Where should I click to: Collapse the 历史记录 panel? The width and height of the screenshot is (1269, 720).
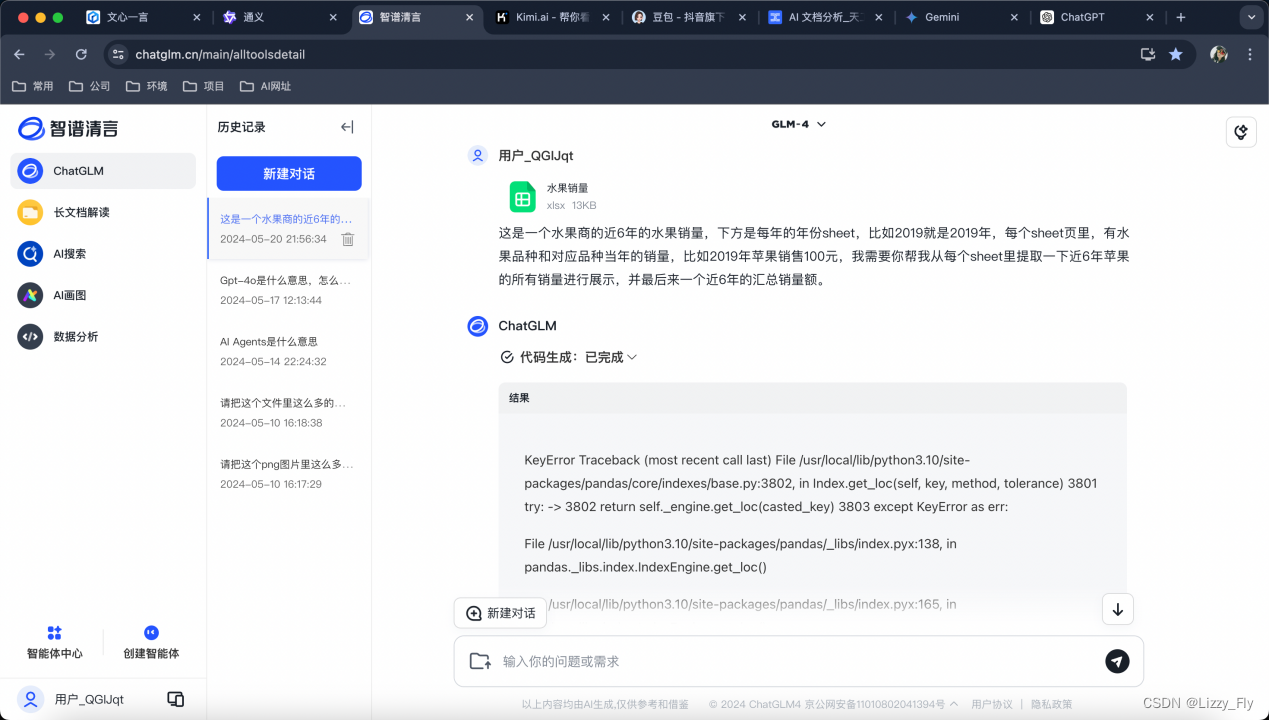347,127
